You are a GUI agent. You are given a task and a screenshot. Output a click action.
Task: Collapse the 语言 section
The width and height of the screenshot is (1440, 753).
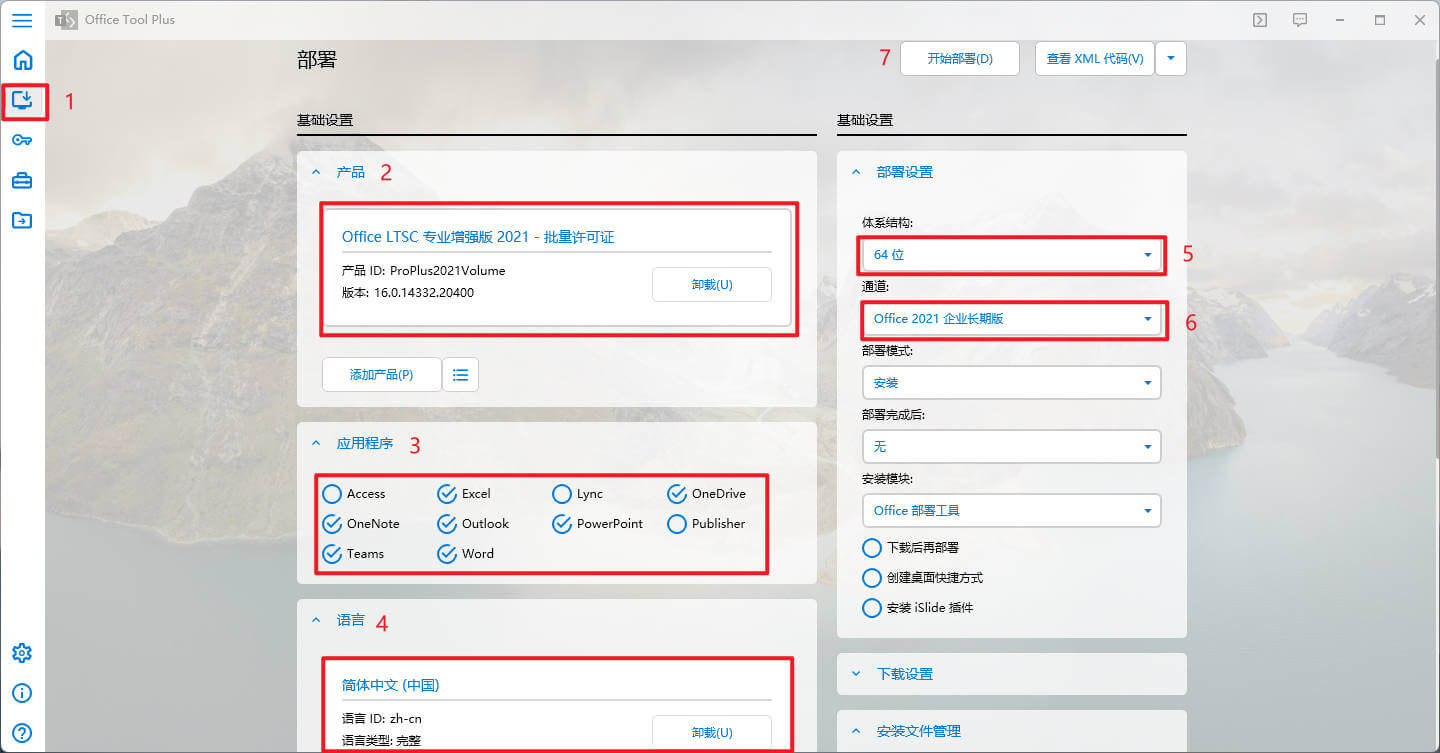316,621
